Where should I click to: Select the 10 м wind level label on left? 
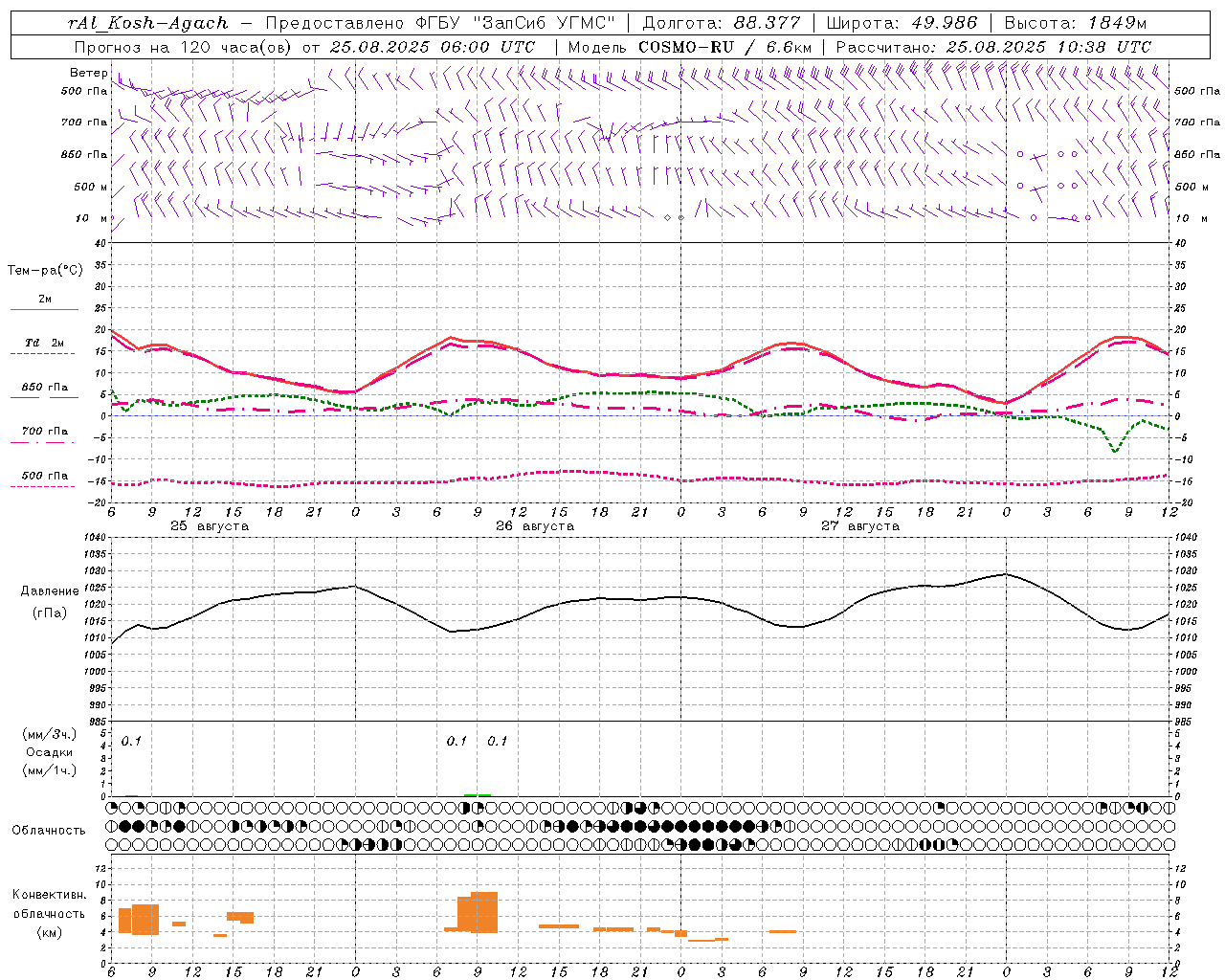pyautogui.click(x=92, y=218)
